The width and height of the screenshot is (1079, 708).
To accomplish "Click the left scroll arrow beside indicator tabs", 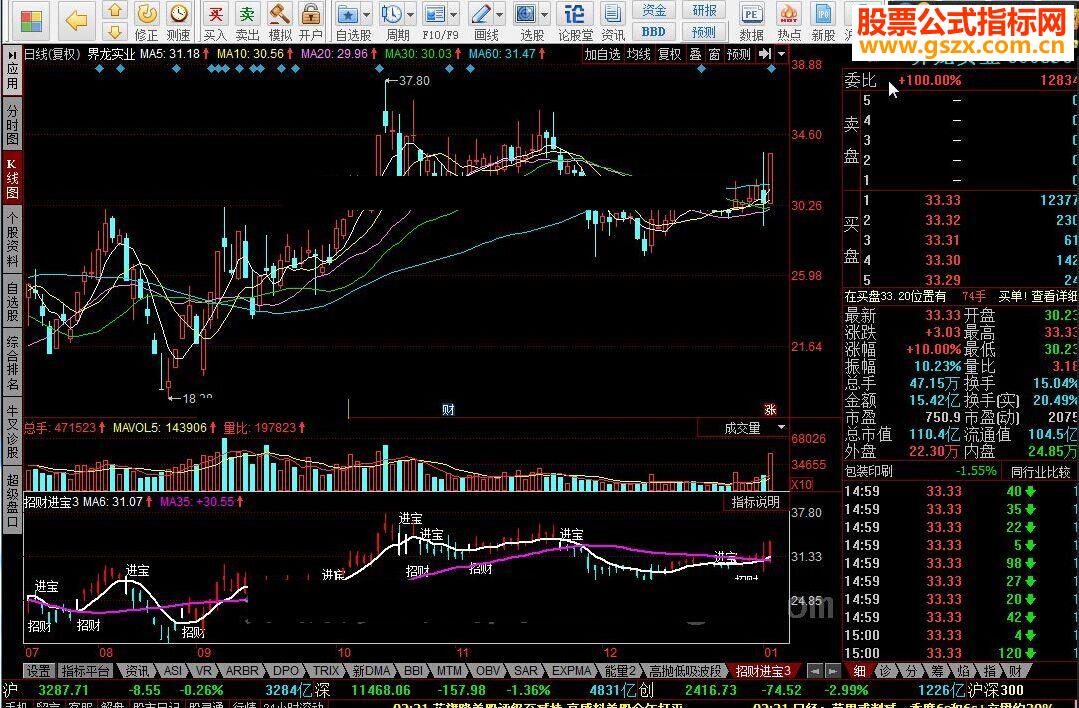I will pos(815,670).
